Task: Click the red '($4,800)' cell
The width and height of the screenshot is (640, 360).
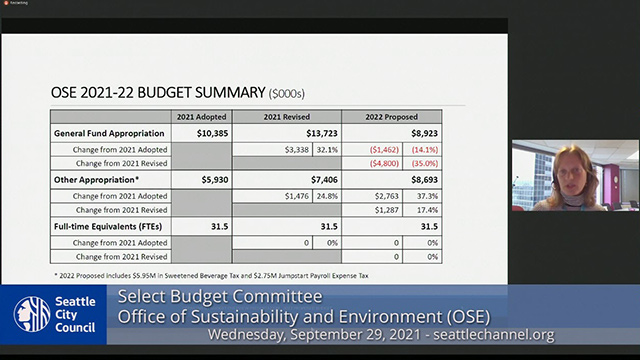Action: coord(372,163)
